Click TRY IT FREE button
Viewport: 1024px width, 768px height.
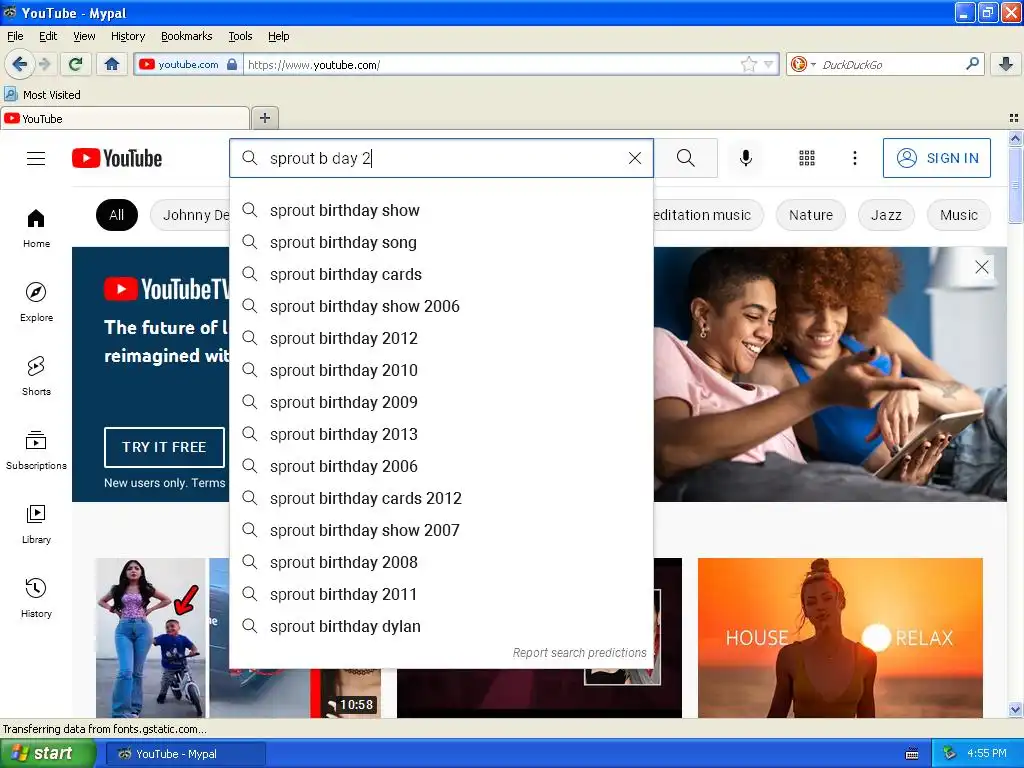(164, 447)
